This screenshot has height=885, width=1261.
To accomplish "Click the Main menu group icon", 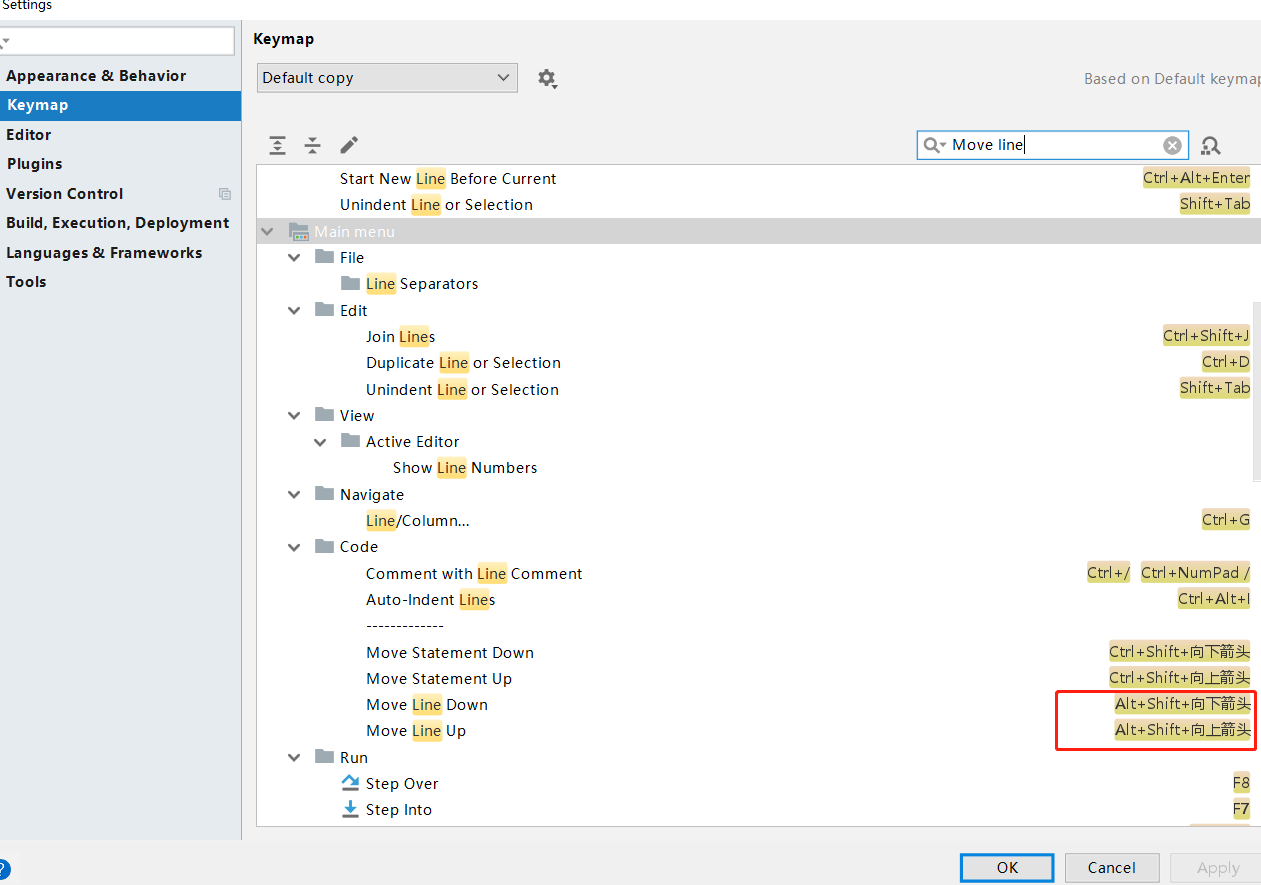I will pos(299,231).
